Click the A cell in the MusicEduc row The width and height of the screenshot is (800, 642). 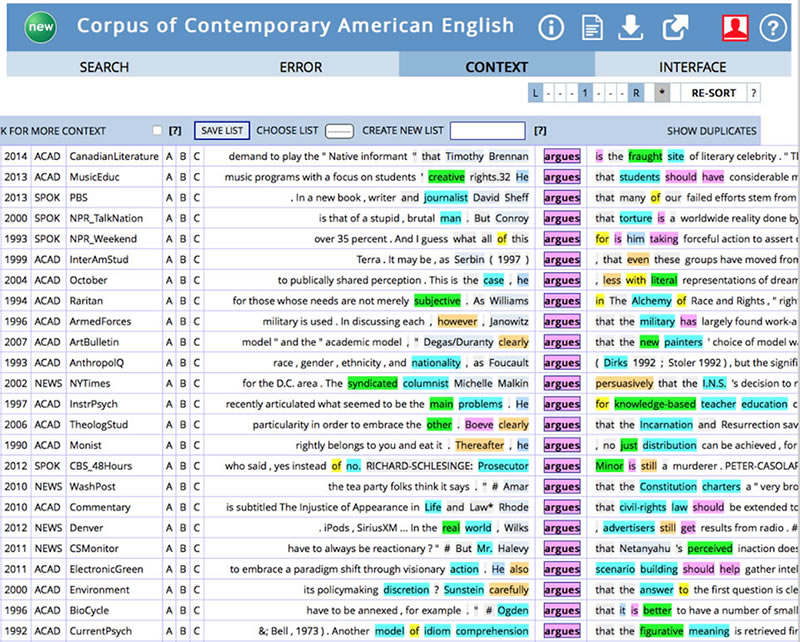click(x=169, y=177)
